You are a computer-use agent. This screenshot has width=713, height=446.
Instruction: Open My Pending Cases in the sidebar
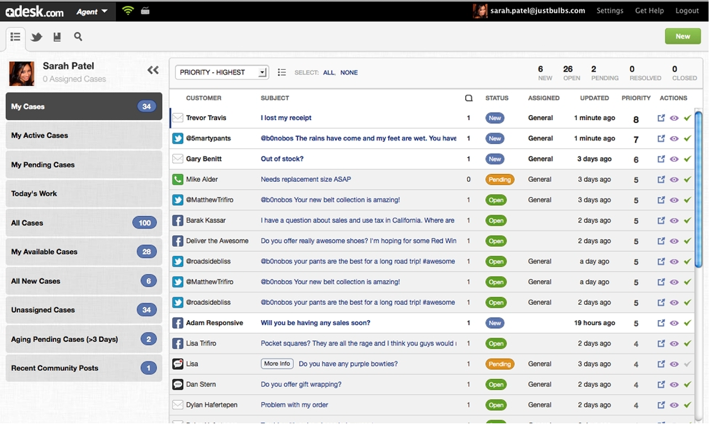(x=82, y=165)
